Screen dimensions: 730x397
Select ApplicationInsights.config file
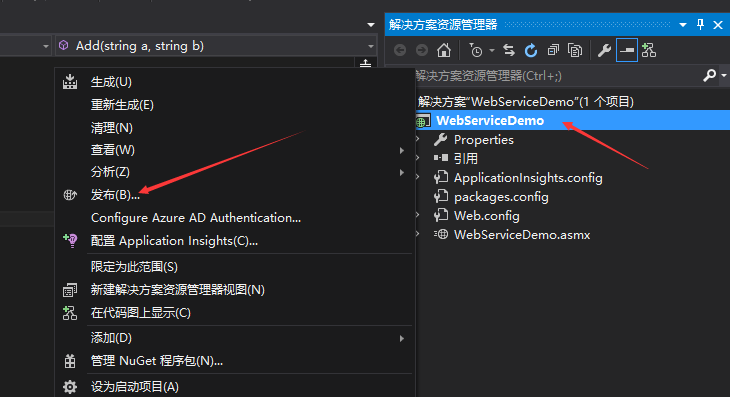click(x=528, y=178)
